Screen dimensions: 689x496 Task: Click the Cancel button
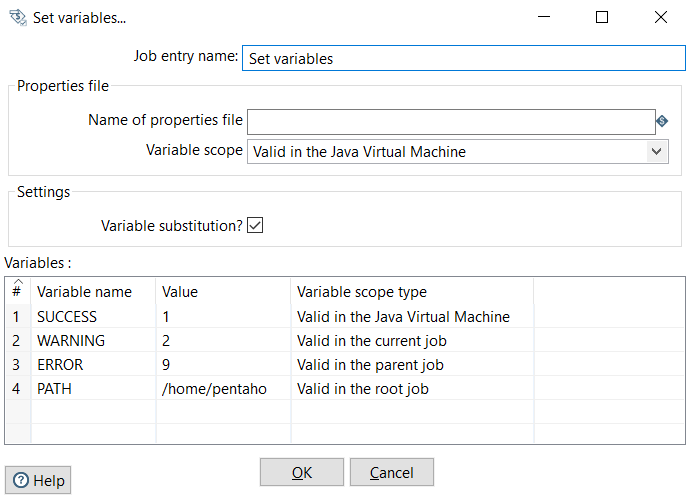click(x=391, y=472)
